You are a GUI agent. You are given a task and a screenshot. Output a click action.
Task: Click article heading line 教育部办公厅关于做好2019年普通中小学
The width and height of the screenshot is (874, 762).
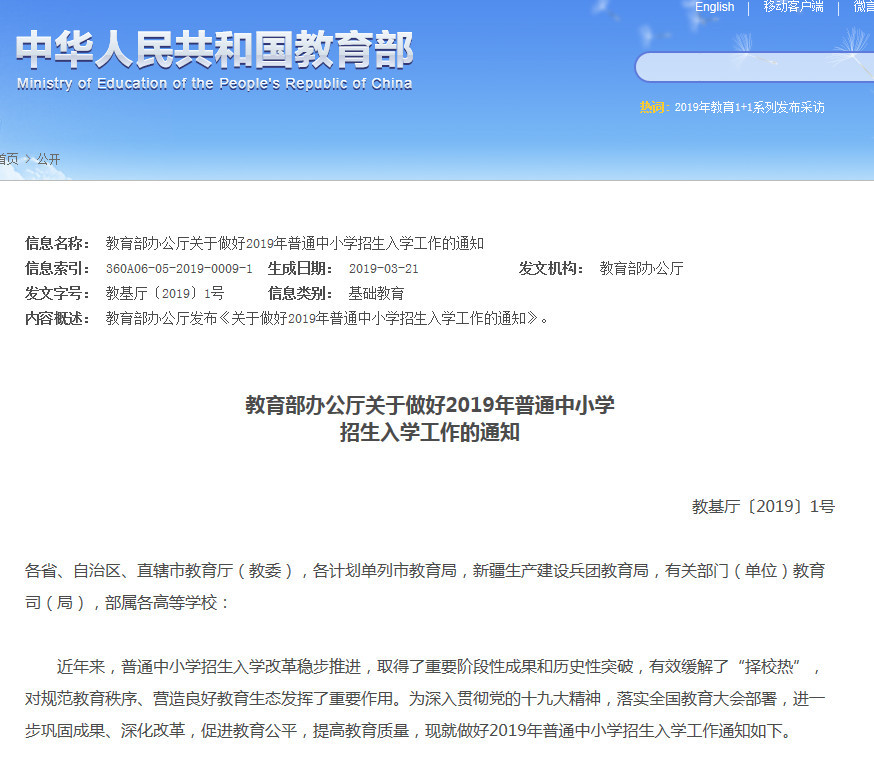point(430,405)
